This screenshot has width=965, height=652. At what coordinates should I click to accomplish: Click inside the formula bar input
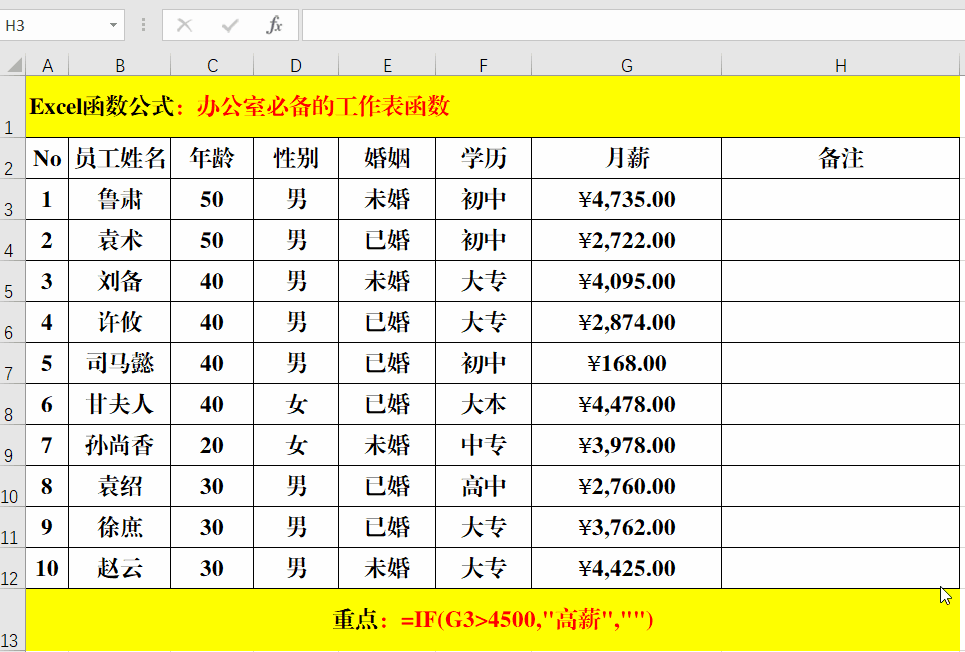point(633,25)
